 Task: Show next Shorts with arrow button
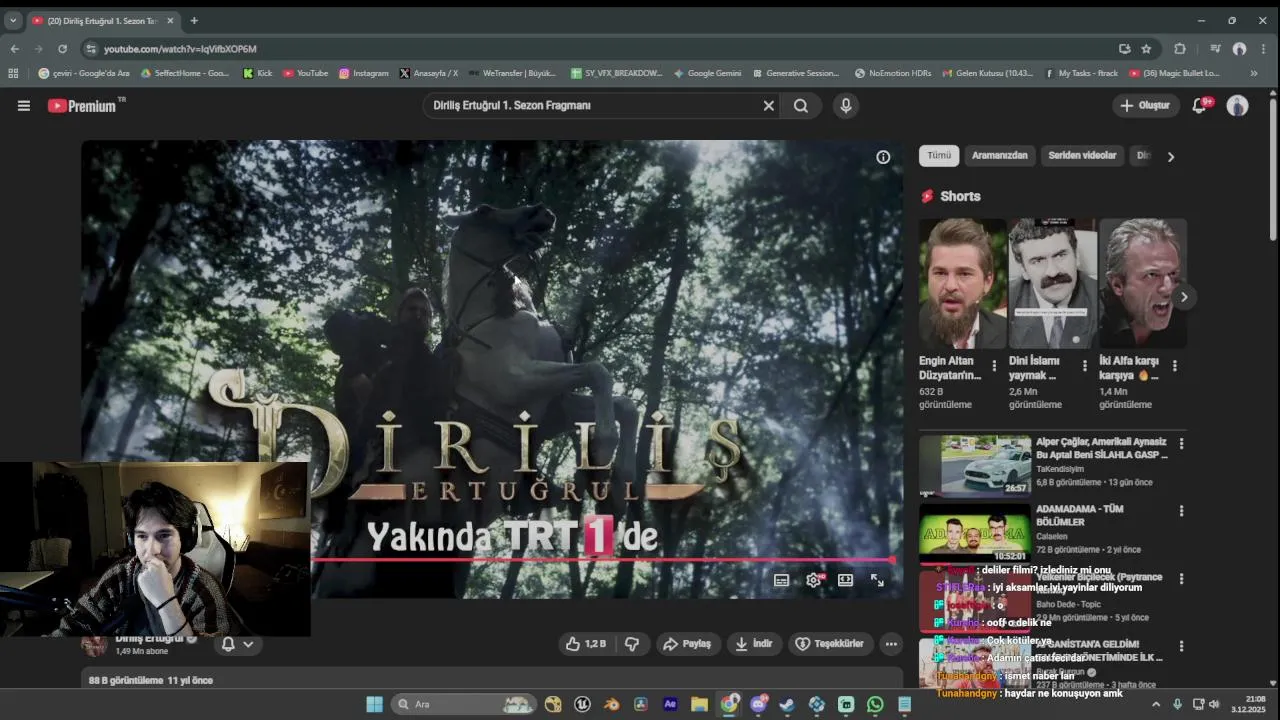(x=1184, y=297)
